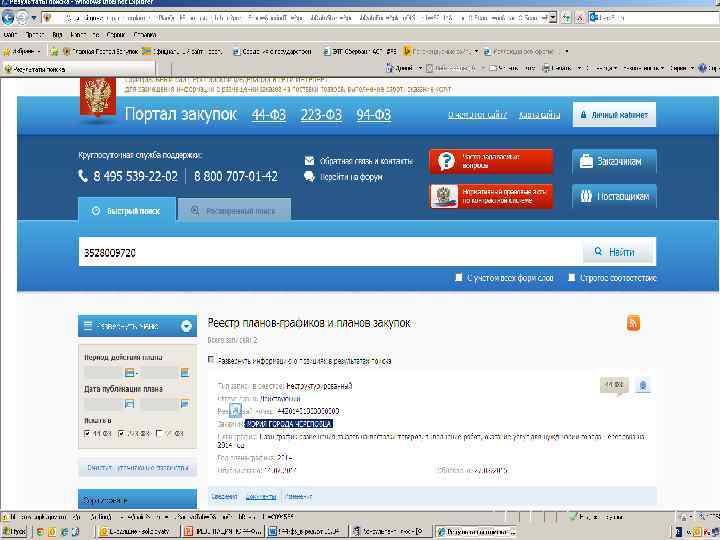Open the 94-ФЗ portal section
Screen dimensions: 720x540
[x=373, y=114]
